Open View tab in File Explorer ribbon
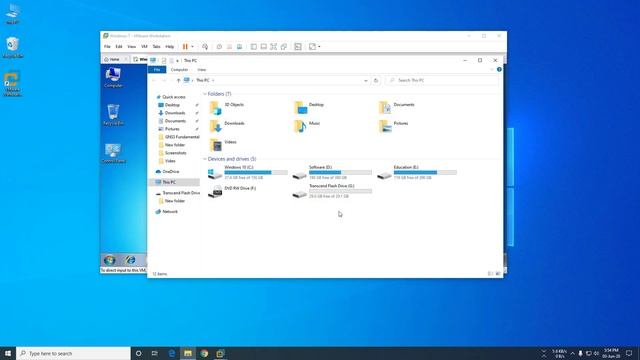Screen dimensions: 640x360 (x=202, y=70)
